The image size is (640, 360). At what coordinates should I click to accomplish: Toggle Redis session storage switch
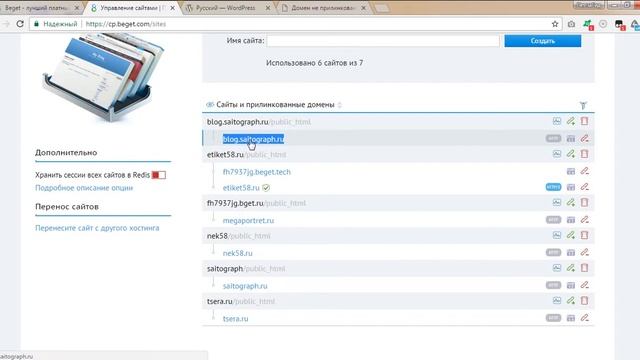(158, 175)
